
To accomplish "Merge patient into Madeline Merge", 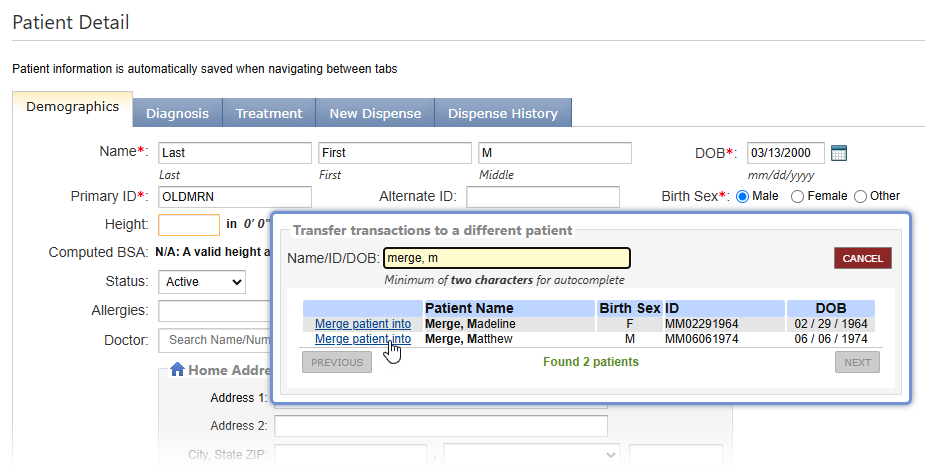I will pos(362,324).
